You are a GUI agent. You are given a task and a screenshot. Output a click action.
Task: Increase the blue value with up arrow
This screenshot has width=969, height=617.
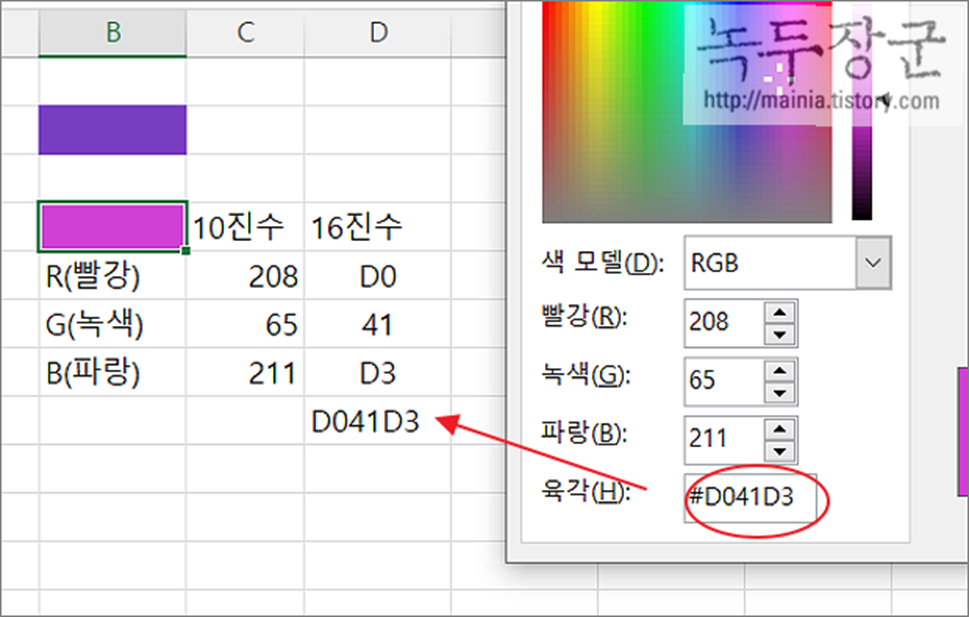coord(780,429)
